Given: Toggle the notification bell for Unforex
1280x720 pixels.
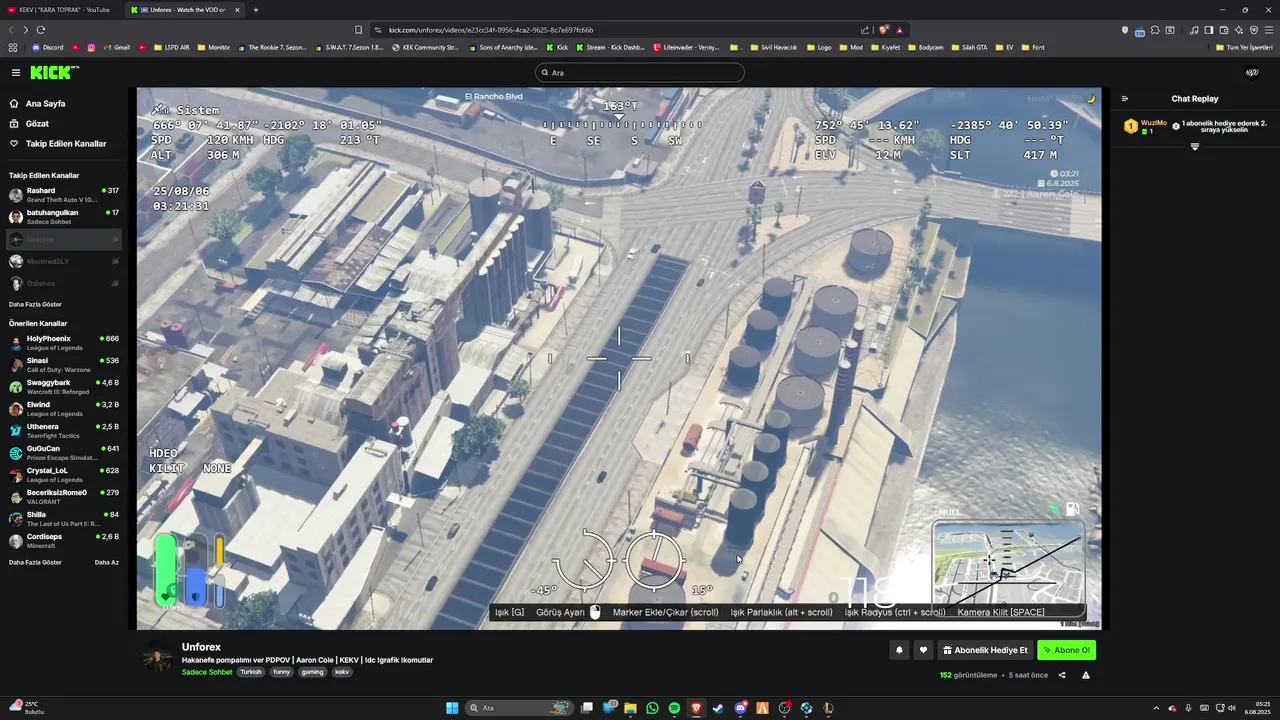Looking at the screenshot, I should click(899, 650).
